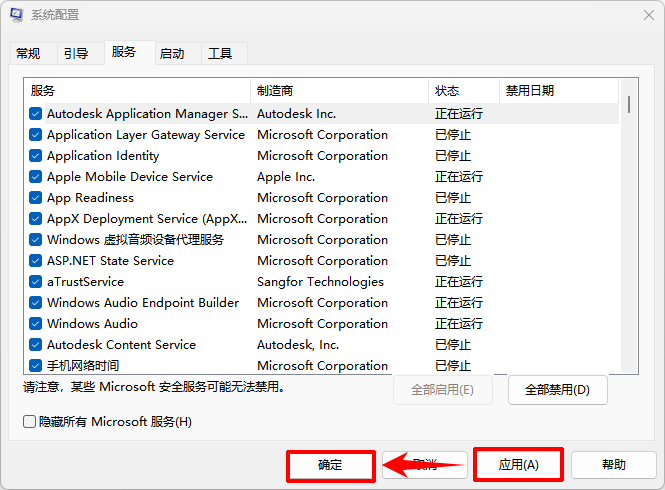Select the 手机网络时间 service name
Screen dimensions: 665x490
[x=83, y=365]
